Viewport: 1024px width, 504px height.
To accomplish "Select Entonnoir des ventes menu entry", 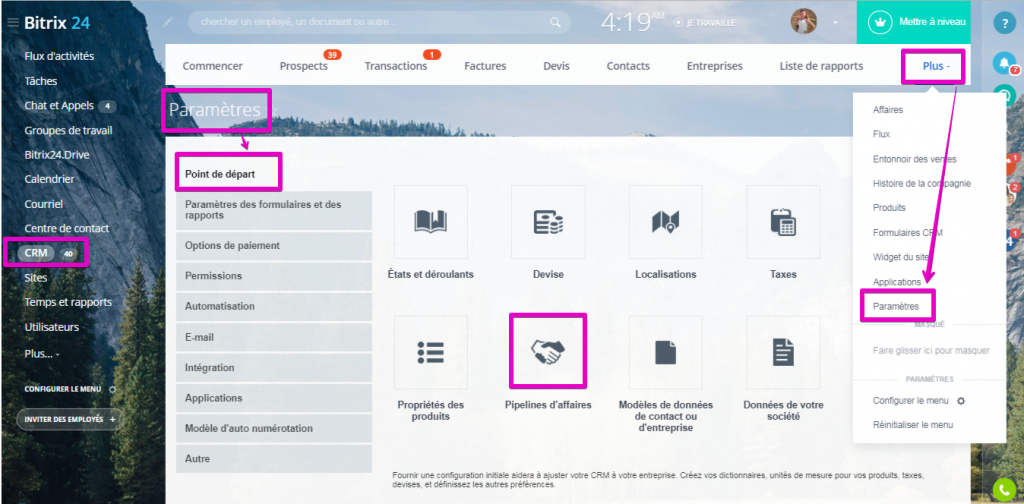I will [914, 159].
